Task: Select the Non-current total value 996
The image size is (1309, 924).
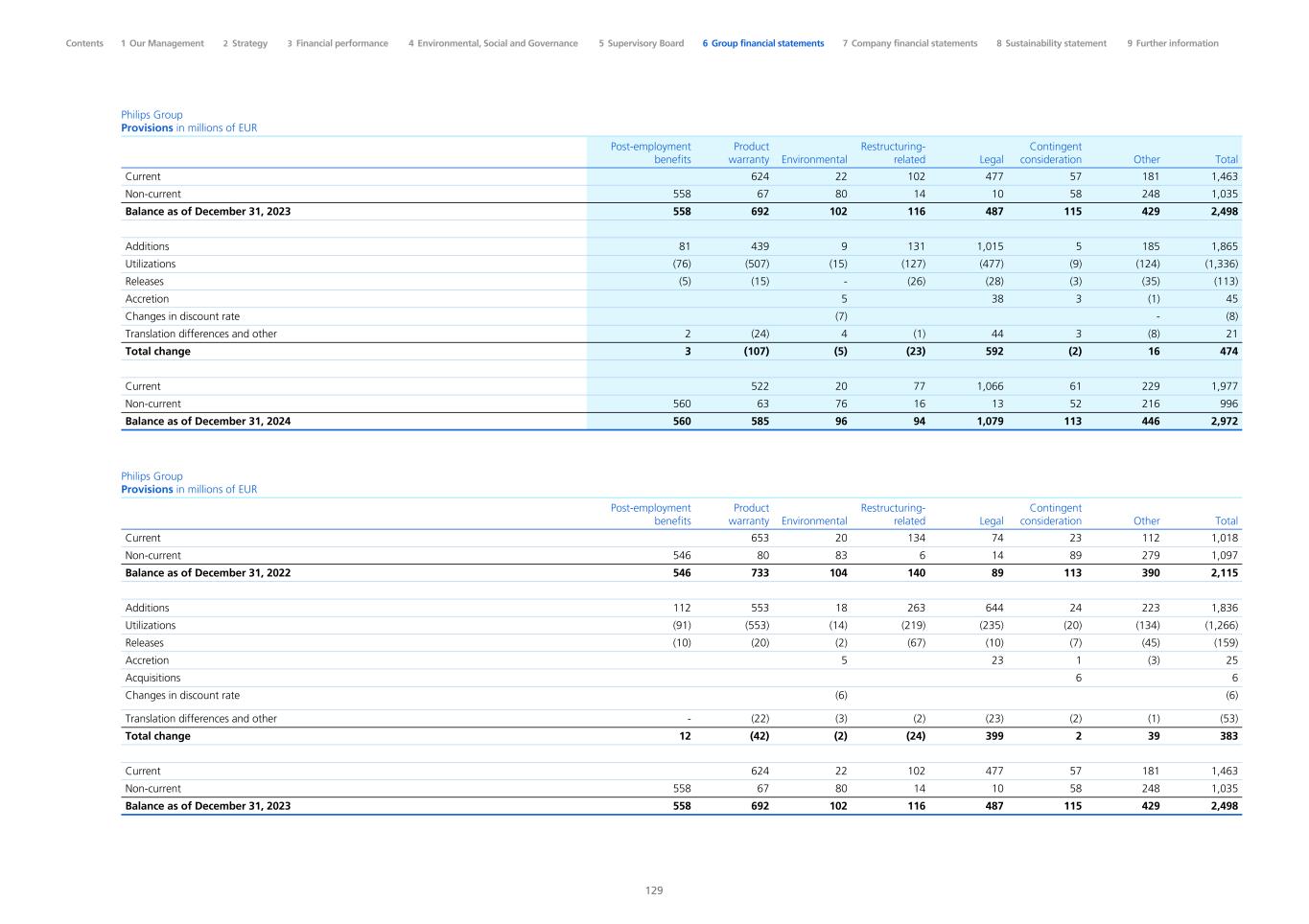Action: click(x=1229, y=404)
